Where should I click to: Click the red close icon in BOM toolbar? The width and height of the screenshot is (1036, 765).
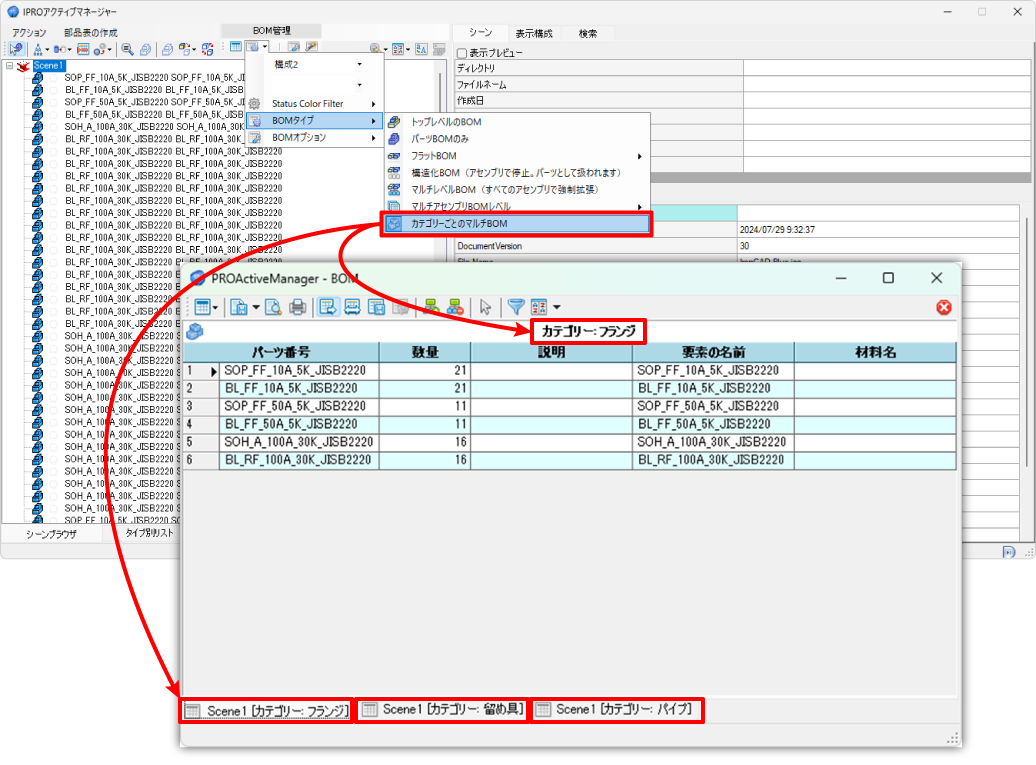(943, 308)
